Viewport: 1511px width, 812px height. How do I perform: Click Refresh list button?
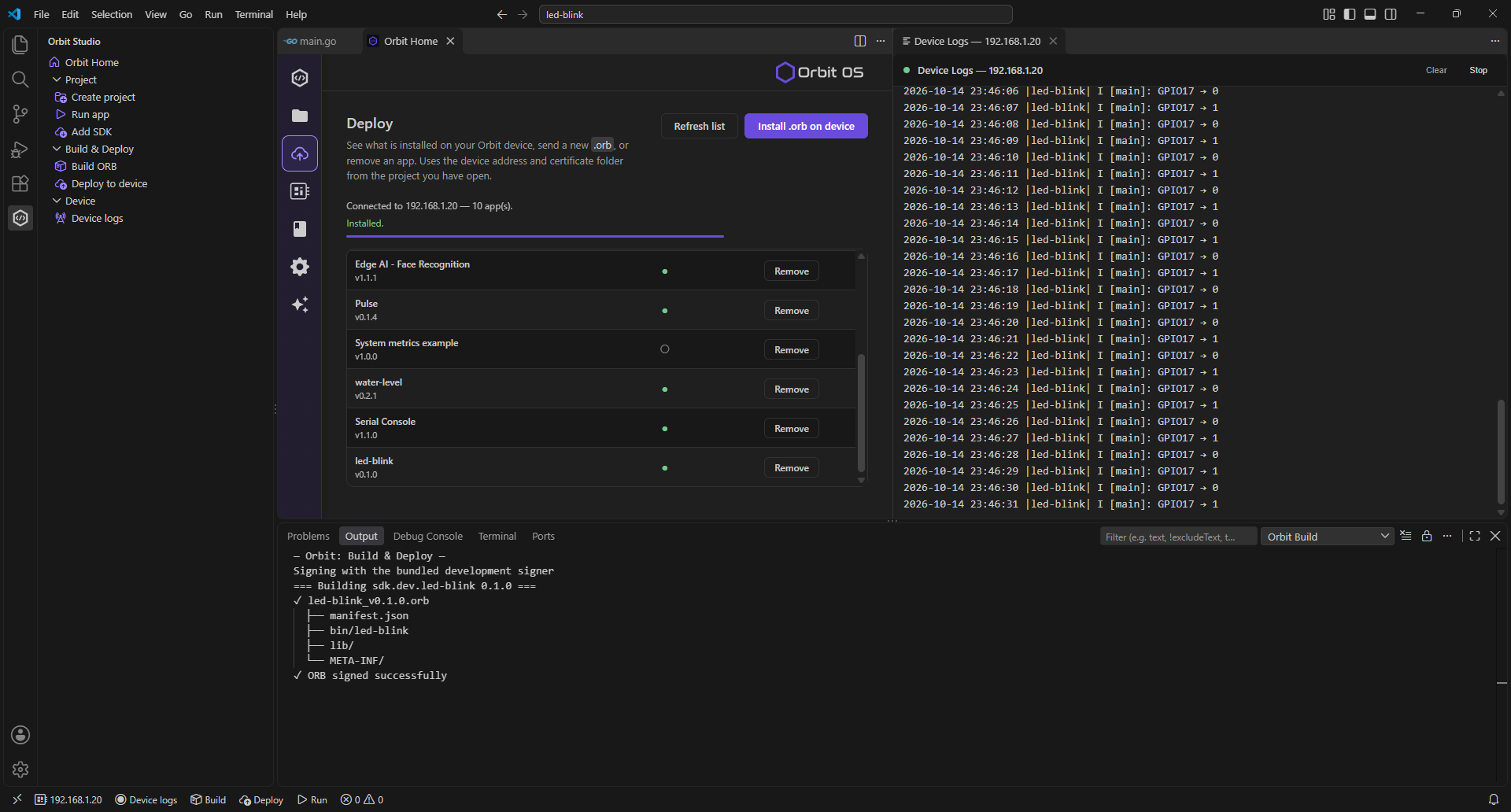(699, 126)
